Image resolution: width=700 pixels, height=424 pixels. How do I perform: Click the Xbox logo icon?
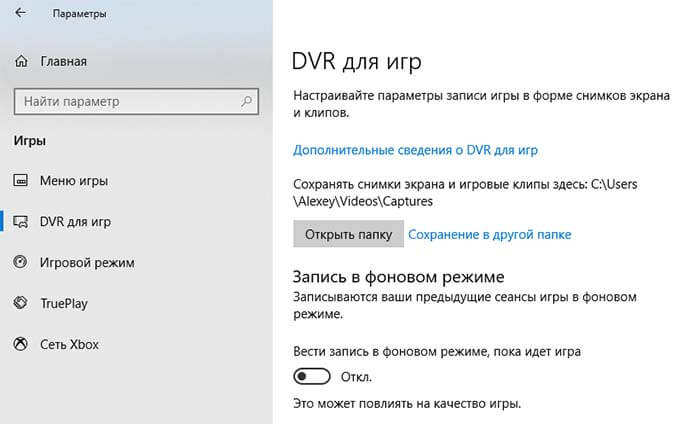21,344
